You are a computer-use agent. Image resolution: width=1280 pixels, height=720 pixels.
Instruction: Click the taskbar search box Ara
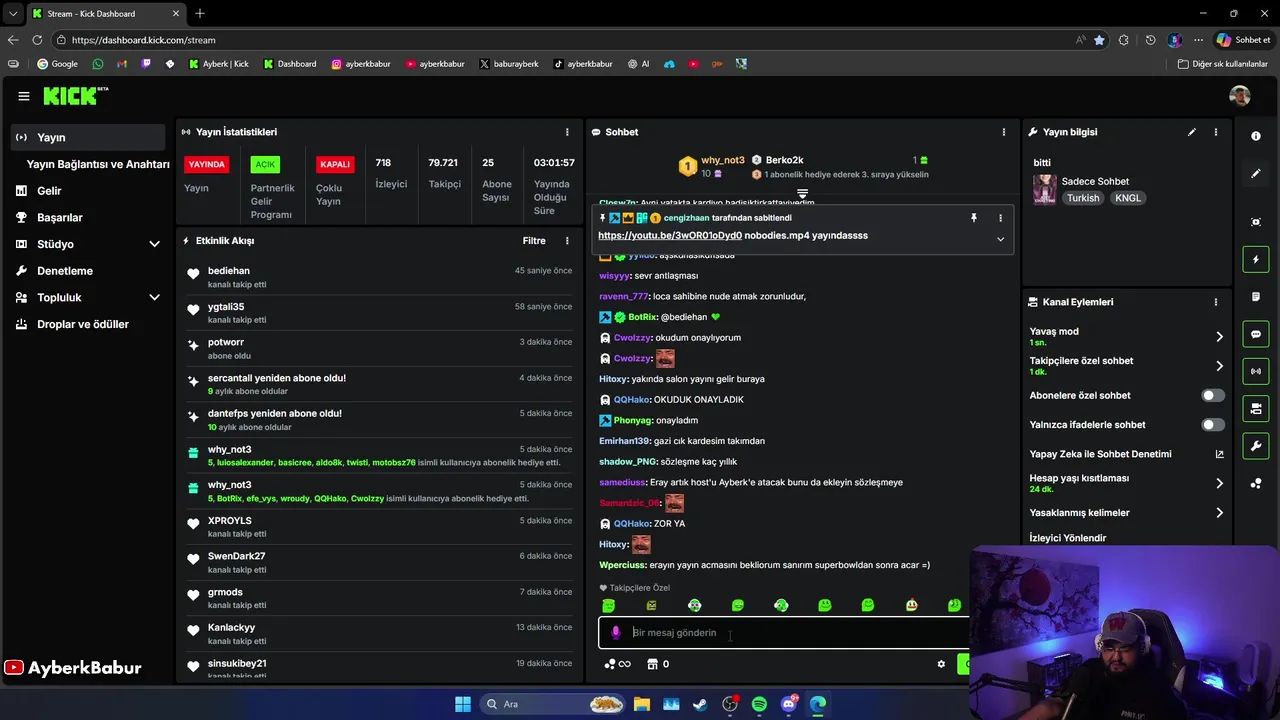553,704
